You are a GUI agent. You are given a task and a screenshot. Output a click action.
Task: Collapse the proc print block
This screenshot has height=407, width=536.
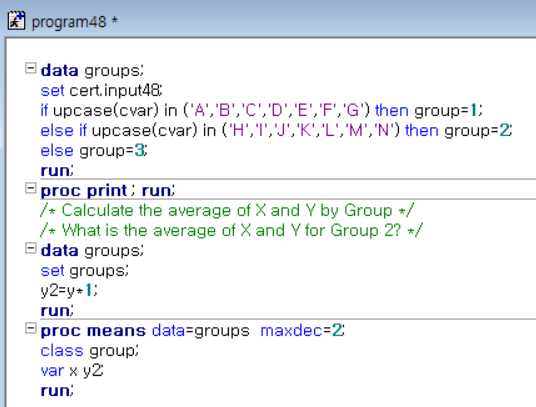coord(30,188)
